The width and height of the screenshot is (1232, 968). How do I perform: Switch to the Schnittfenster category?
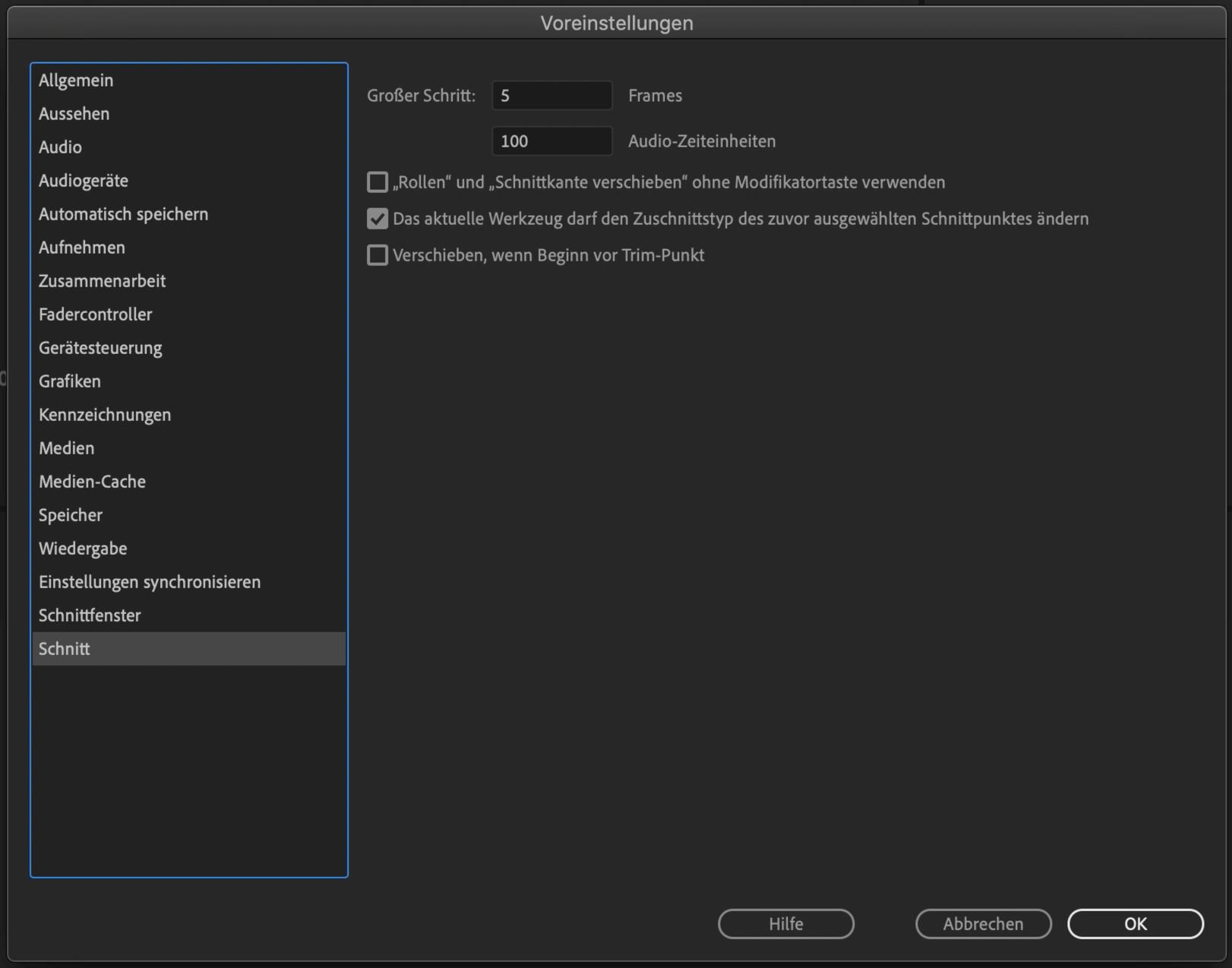point(90,615)
